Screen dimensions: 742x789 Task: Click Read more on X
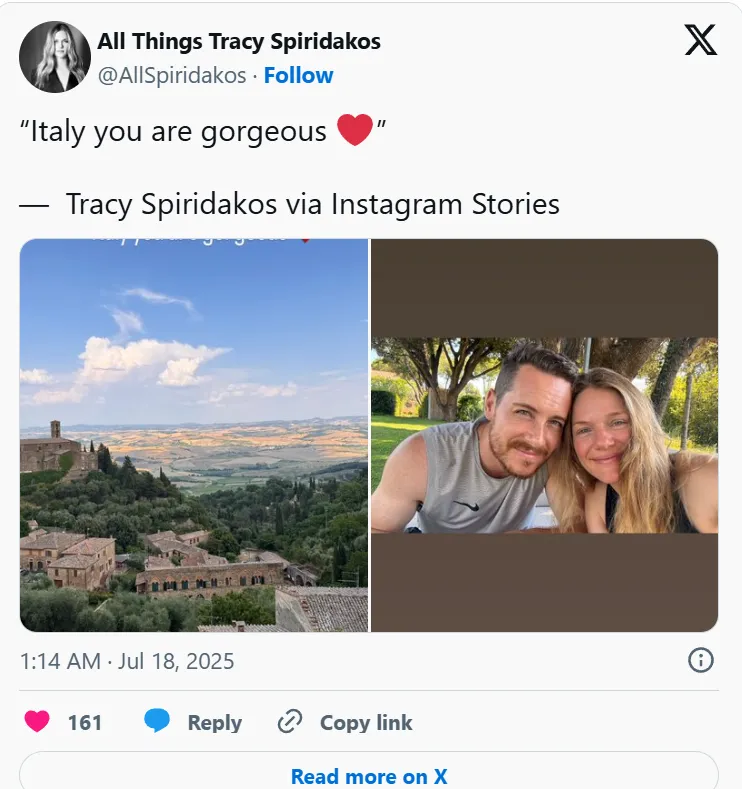click(369, 776)
